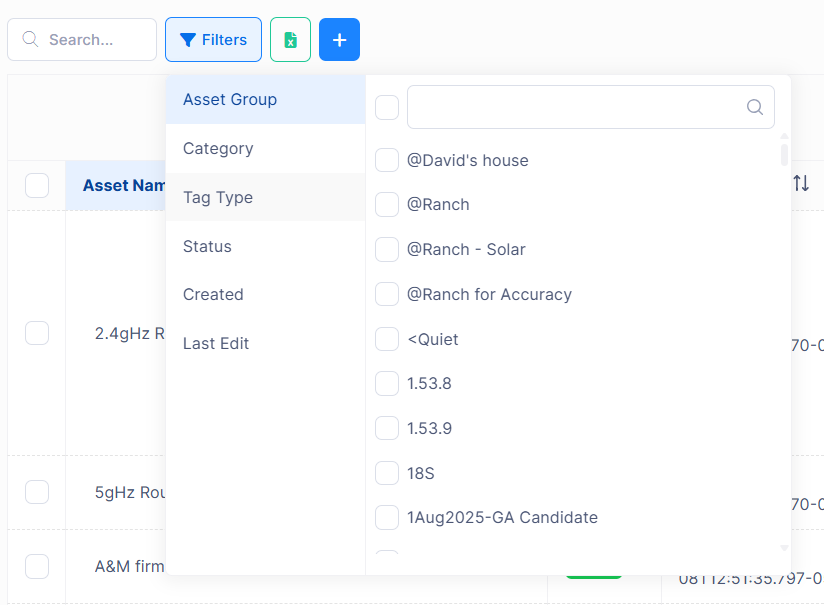Screen dimensions: 824x605
Task: Select the <Quiet asset group checkbox
Action: point(387,339)
